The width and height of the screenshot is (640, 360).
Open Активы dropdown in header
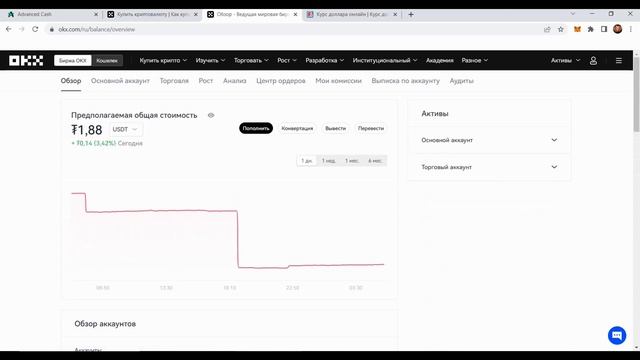(565, 60)
